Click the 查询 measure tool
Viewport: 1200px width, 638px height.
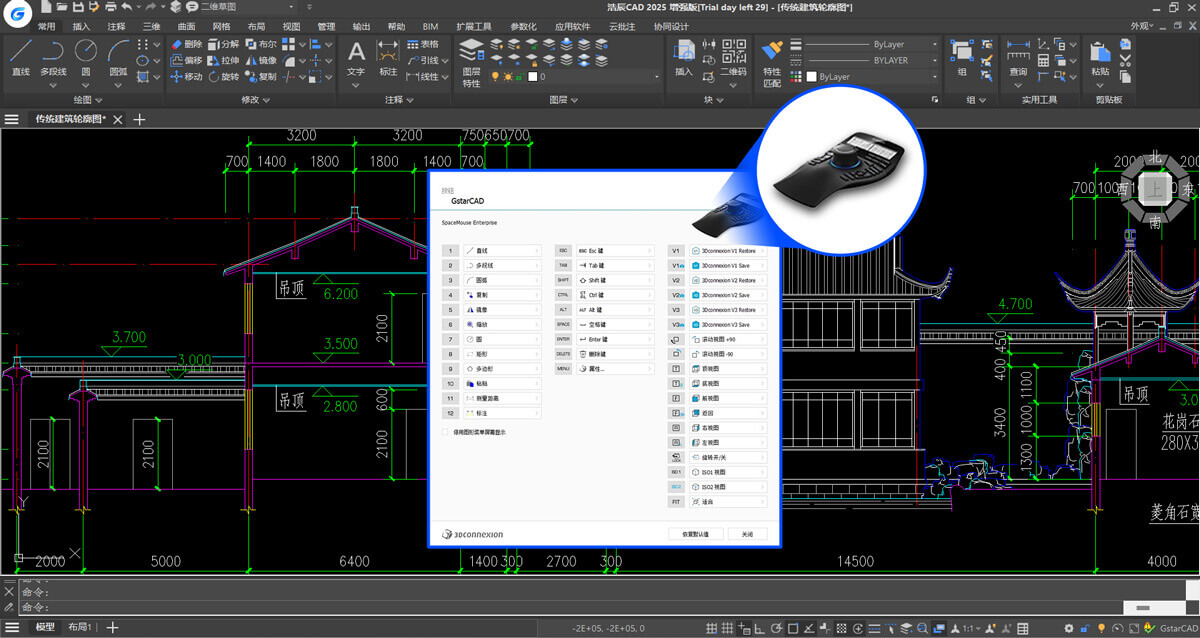point(1018,58)
